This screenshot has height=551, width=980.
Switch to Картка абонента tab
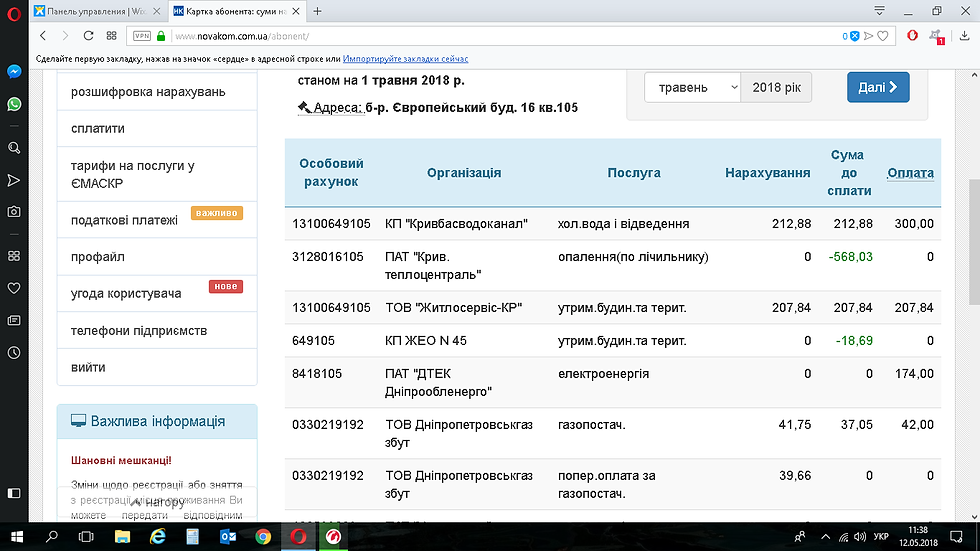pyautogui.click(x=237, y=11)
